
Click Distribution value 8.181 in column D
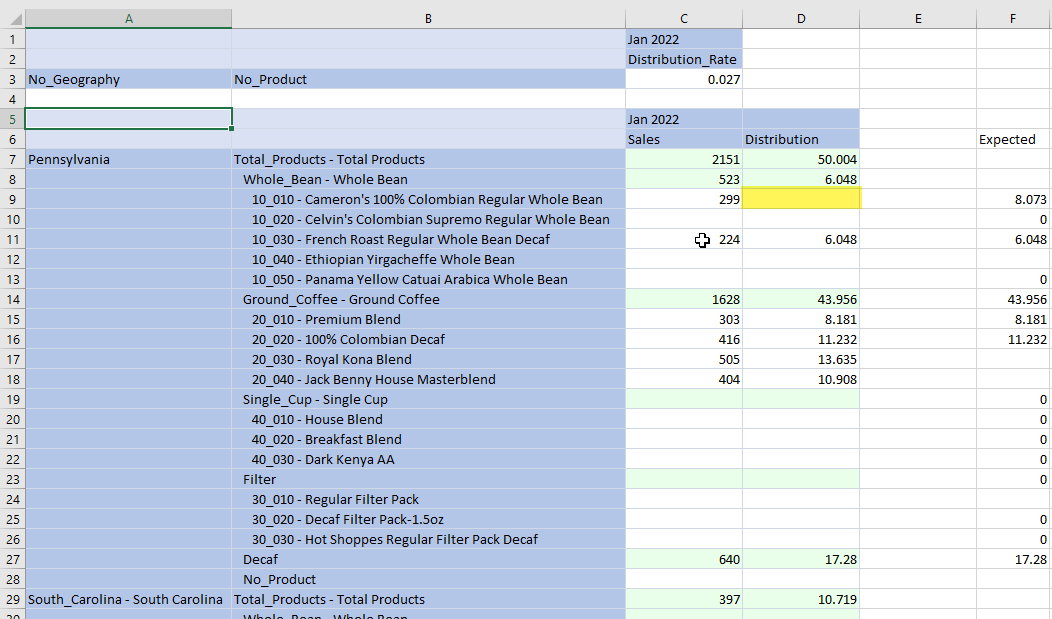click(x=800, y=319)
